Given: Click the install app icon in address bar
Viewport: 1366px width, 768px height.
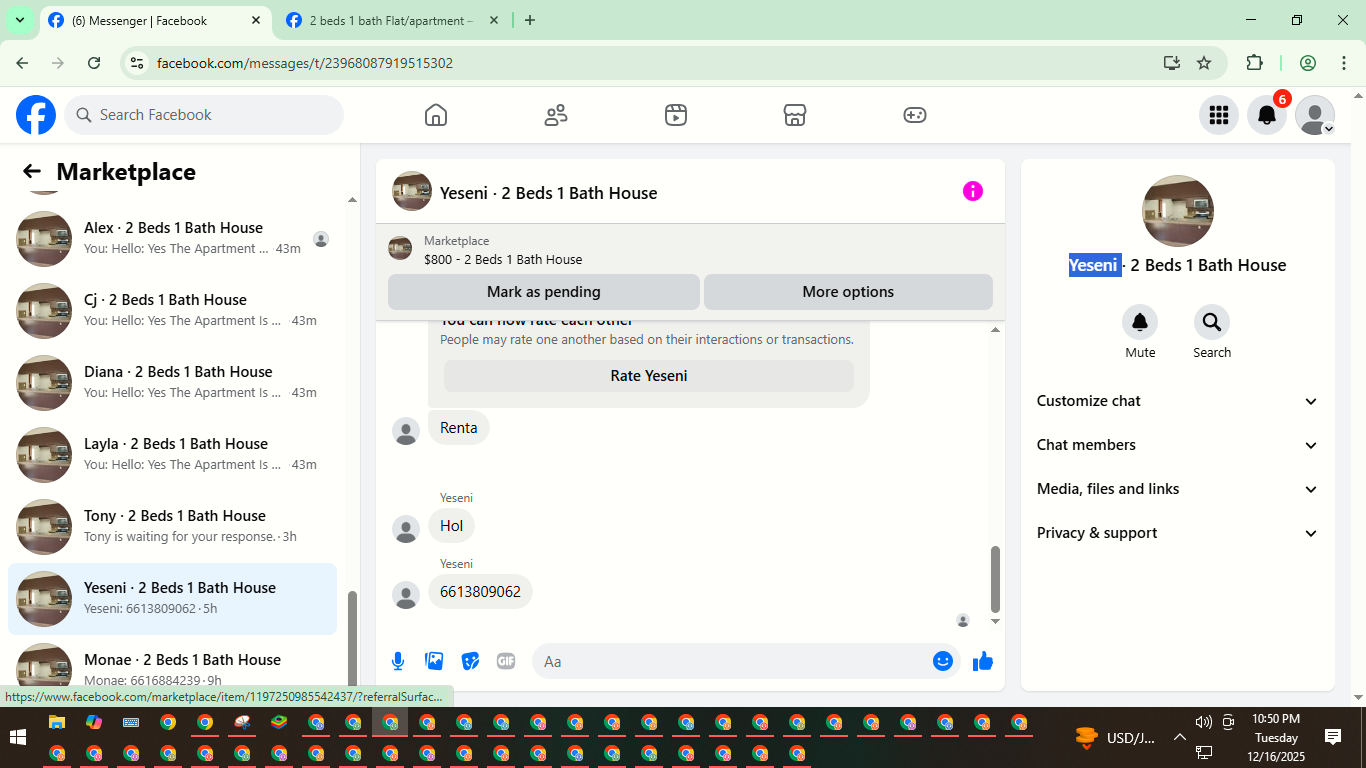Looking at the screenshot, I should tap(1172, 63).
